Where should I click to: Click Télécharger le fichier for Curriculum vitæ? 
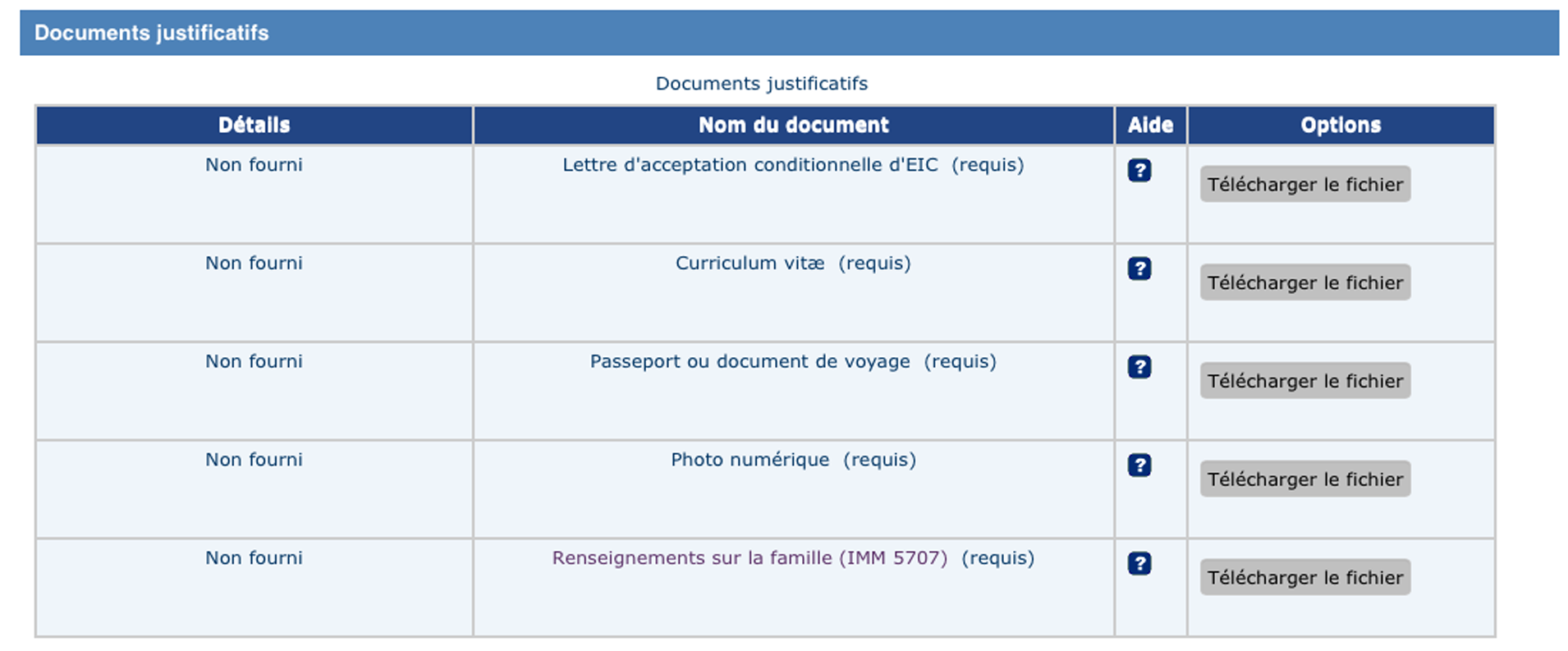point(1304,282)
